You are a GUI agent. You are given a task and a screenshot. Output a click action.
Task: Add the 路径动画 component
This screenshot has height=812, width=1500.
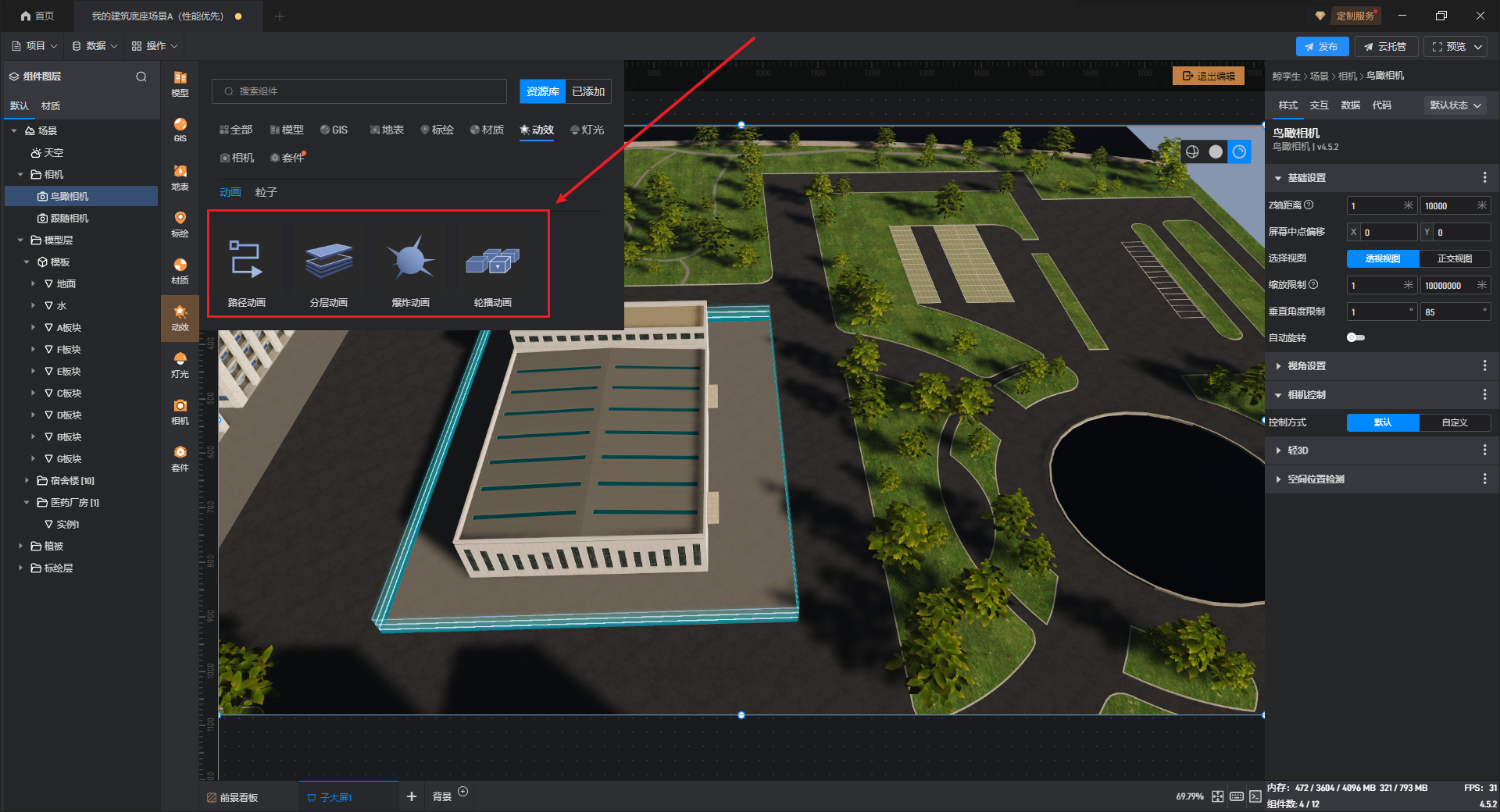pos(247,269)
